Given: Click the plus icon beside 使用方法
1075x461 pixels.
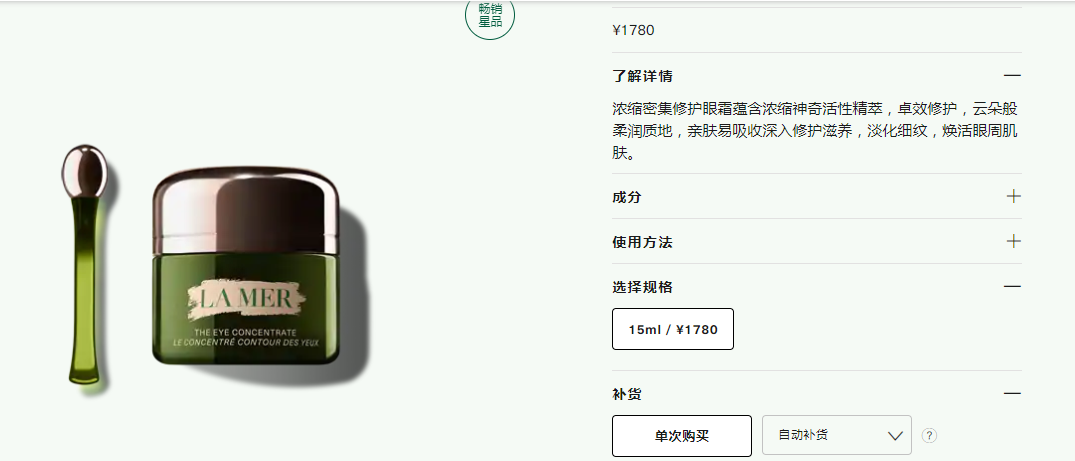Looking at the screenshot, I should tap(1013, 241).
